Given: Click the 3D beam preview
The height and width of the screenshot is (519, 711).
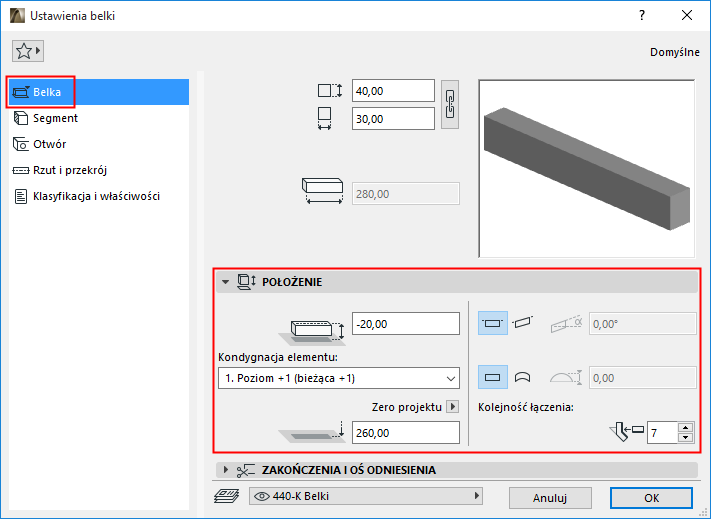Looking at the screenshot, I should [587, 169].
